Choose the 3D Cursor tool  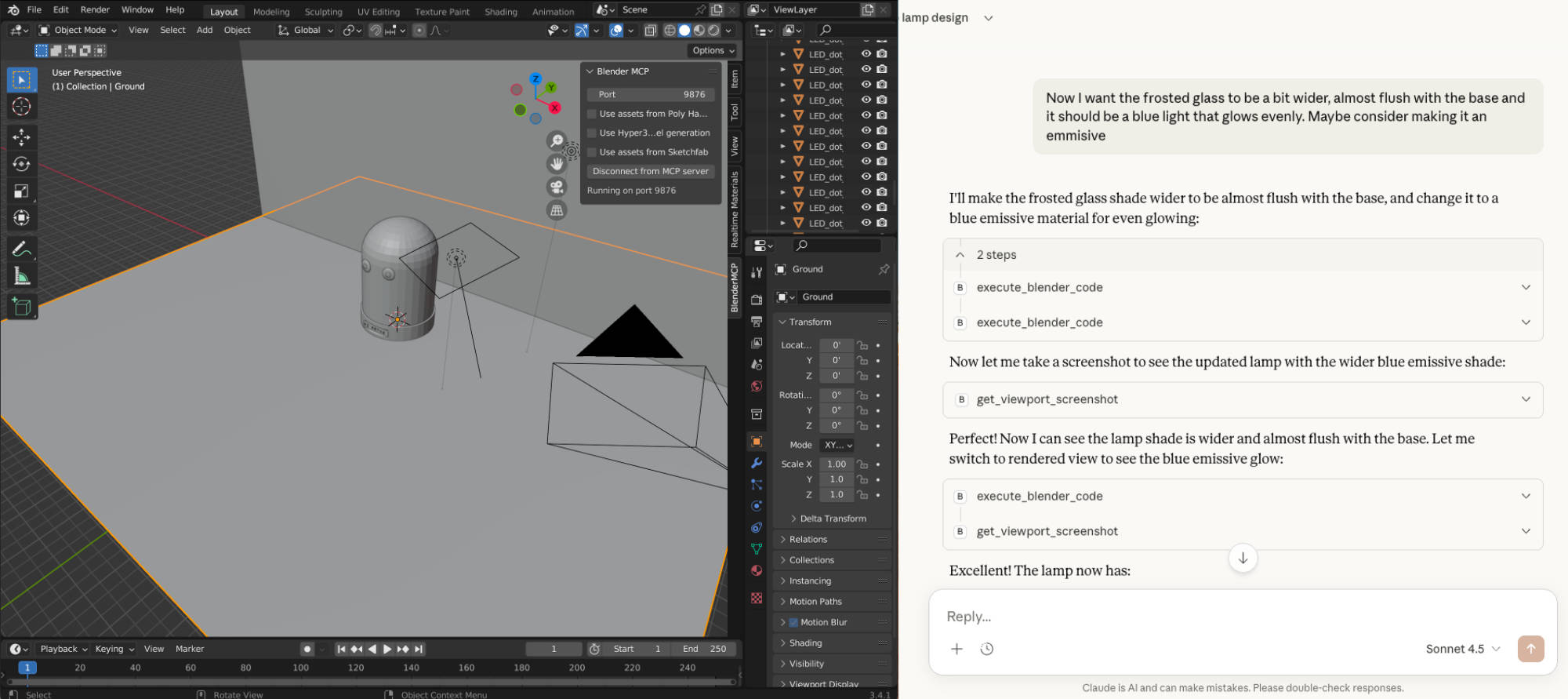[21, 107]
